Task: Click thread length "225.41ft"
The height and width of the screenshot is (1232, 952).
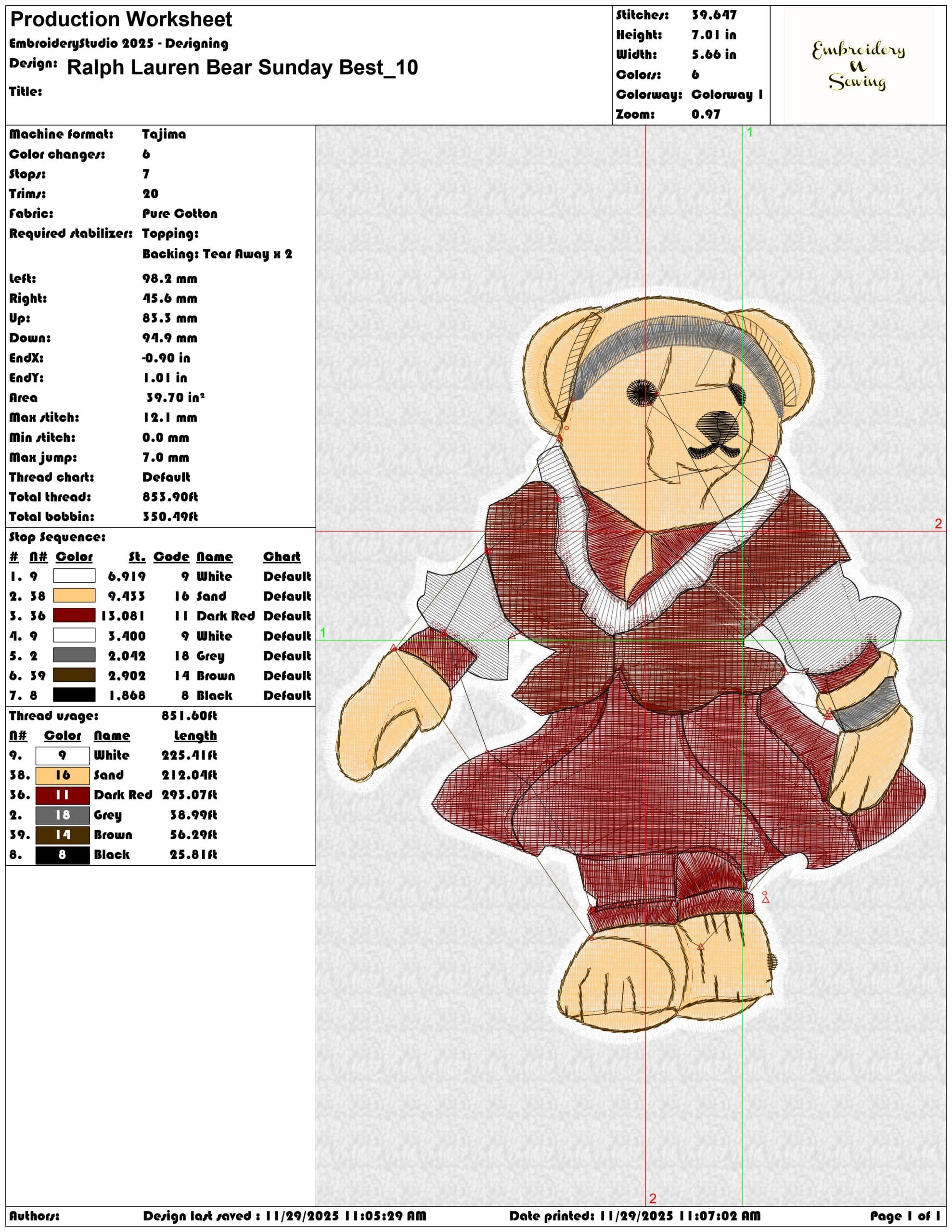Action: pos(189,756)
